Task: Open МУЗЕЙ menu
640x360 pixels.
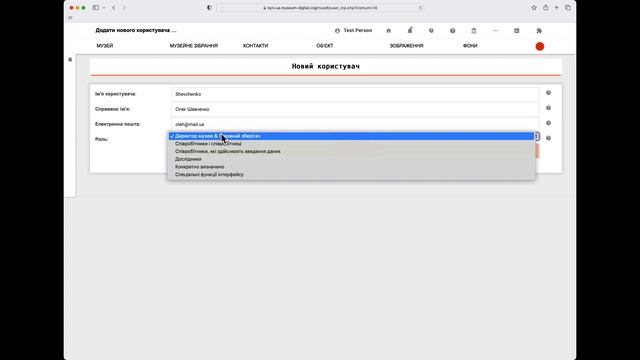Action: (105, 46)
